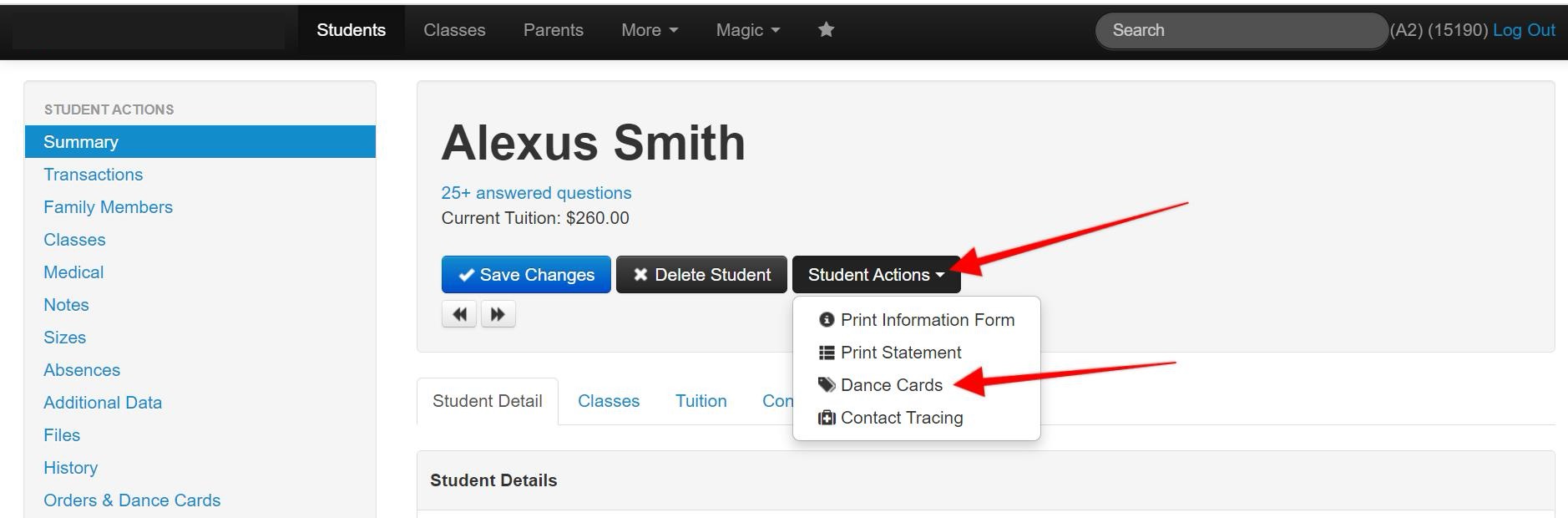This screenshot has height=518, width=1568.
Task: Open Orders & Dance Cards in sidebar
Action: tap(132, 500)
